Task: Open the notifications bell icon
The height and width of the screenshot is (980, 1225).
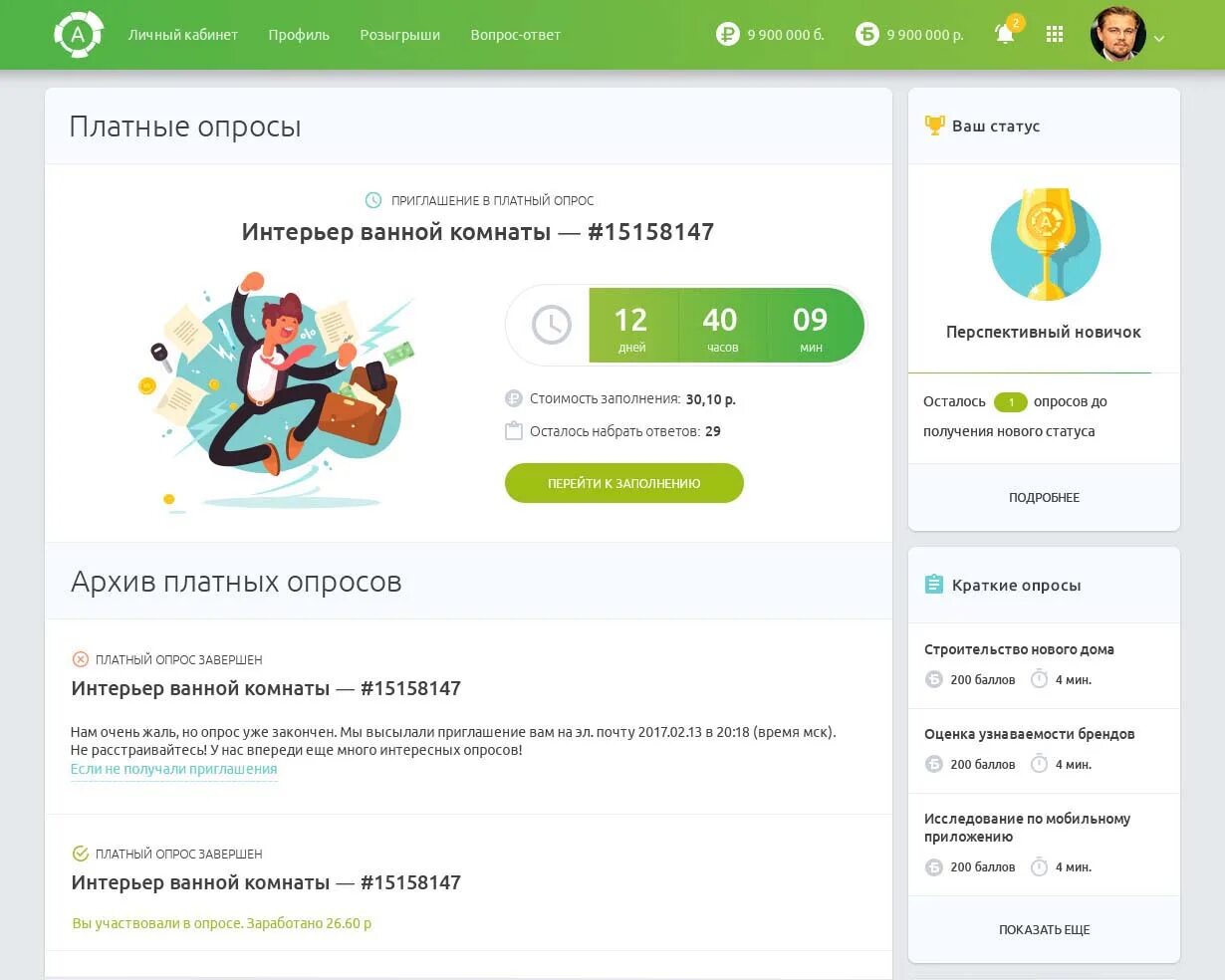Action: pos(1006,34)
